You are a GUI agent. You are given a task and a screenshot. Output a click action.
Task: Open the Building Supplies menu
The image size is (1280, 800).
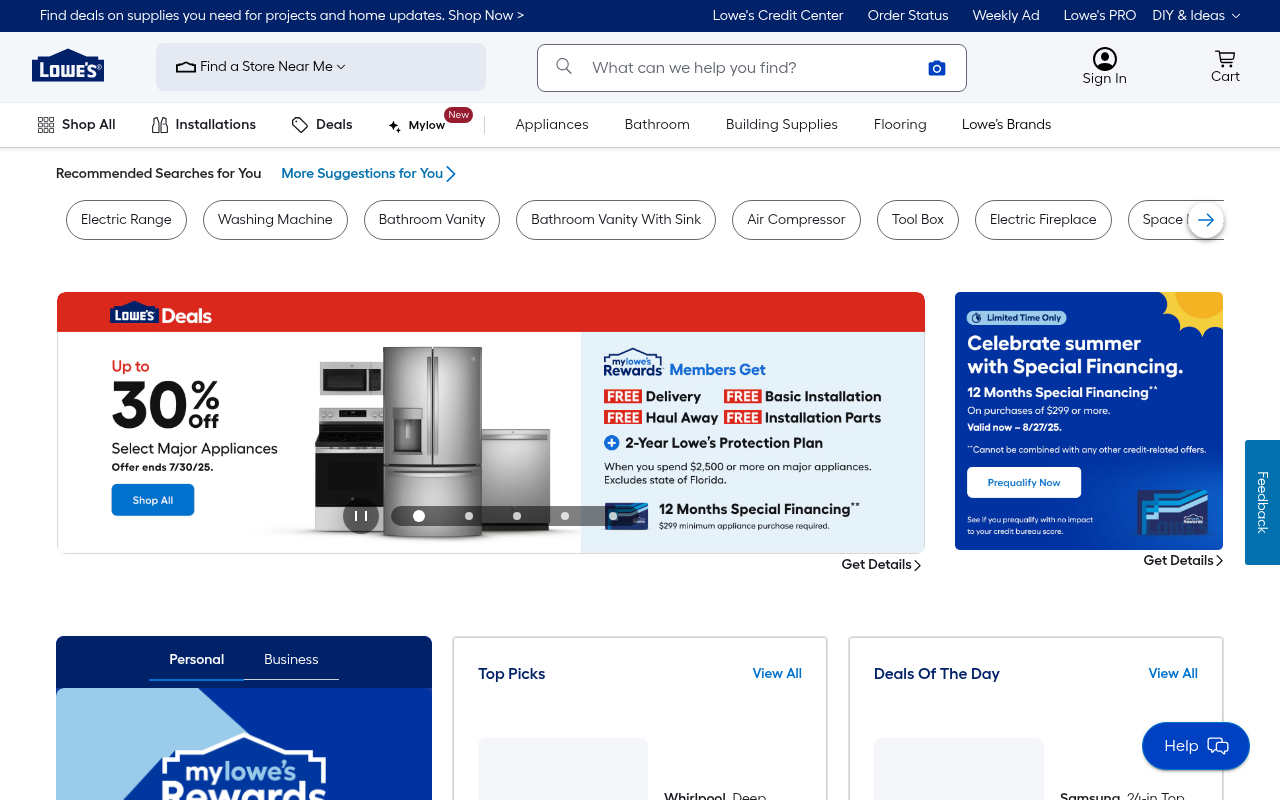pyautogui.click(x=782, y=125)
